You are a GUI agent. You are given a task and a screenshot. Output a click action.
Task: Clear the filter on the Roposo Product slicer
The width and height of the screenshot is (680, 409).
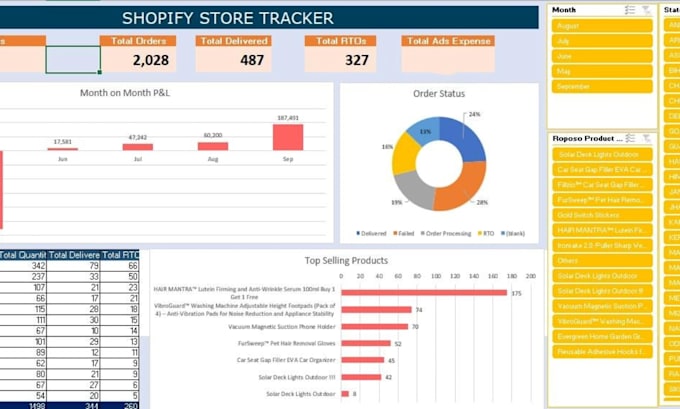(x=646, y=138)
